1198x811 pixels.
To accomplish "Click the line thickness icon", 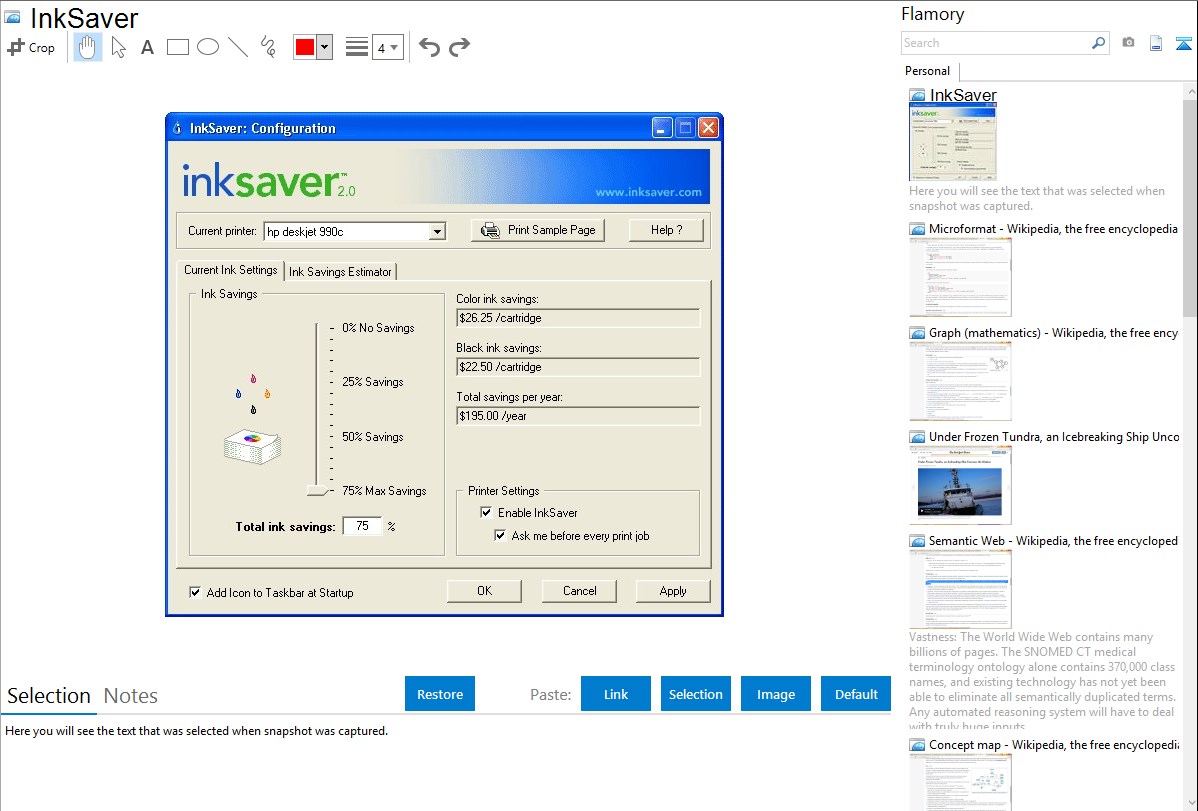I will (357, 47).
